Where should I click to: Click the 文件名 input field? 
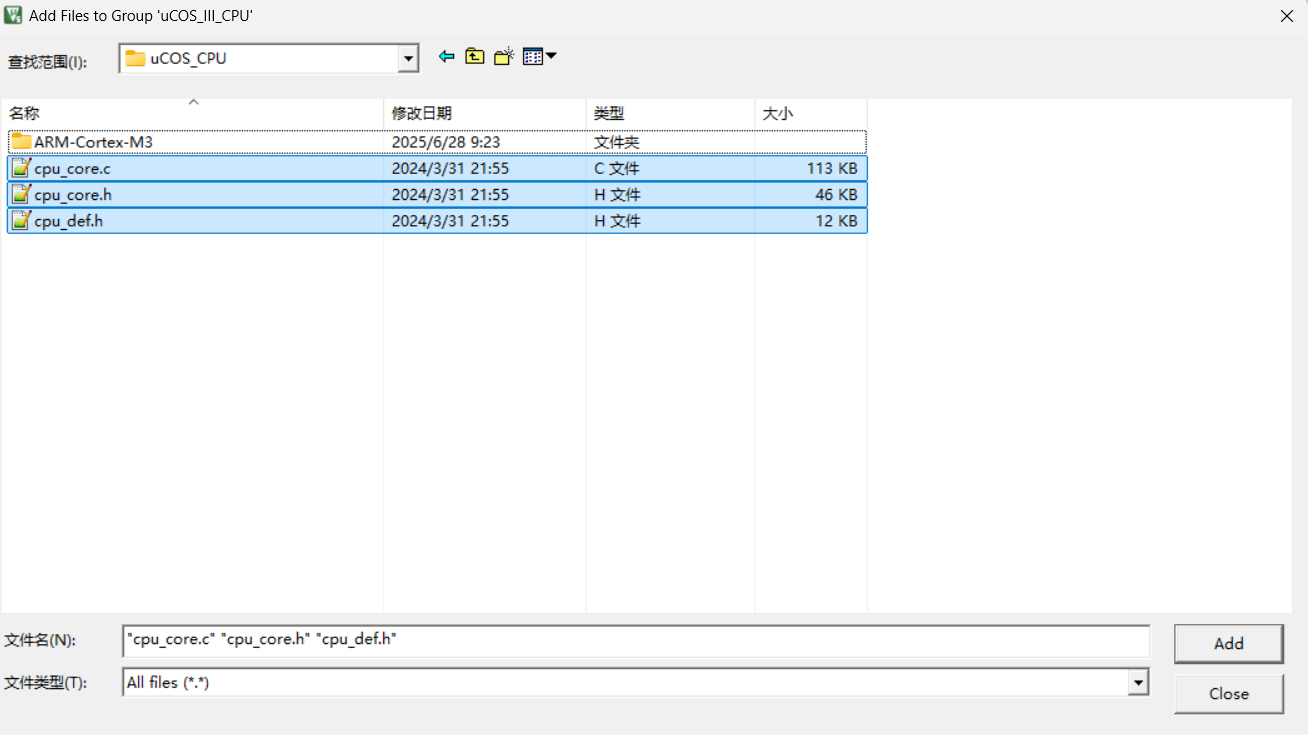636,641
